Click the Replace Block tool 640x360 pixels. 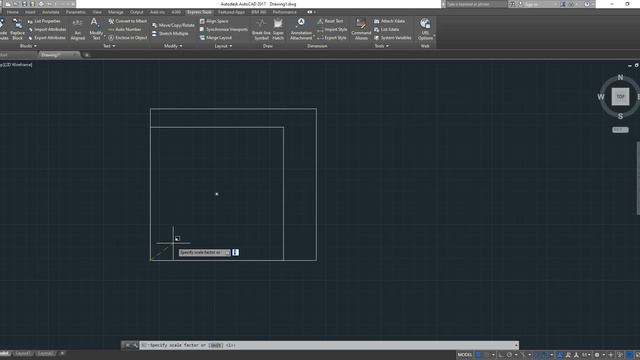(x=17, y=29)
